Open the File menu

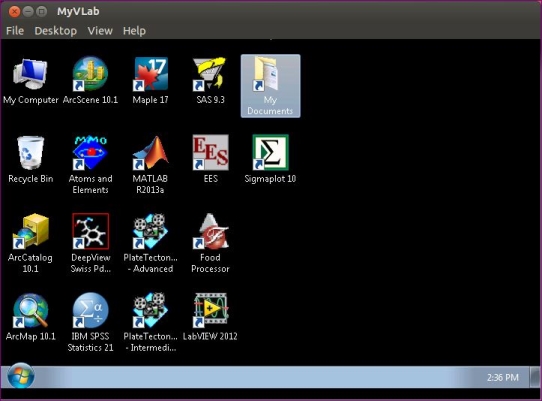point(15,31)
